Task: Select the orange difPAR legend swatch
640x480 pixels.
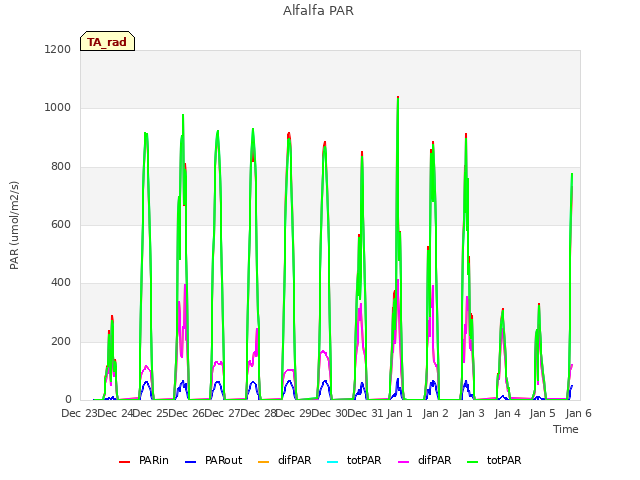Action: coord(264,461)
